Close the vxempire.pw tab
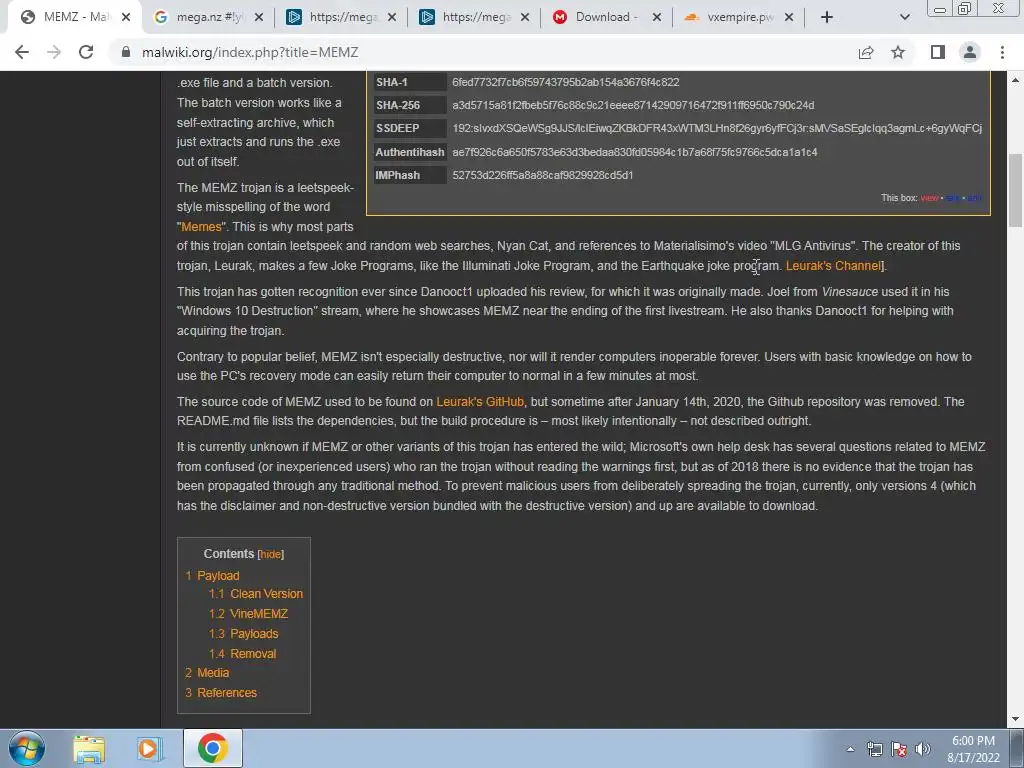 pyautogui.click(x=789, y=18)
